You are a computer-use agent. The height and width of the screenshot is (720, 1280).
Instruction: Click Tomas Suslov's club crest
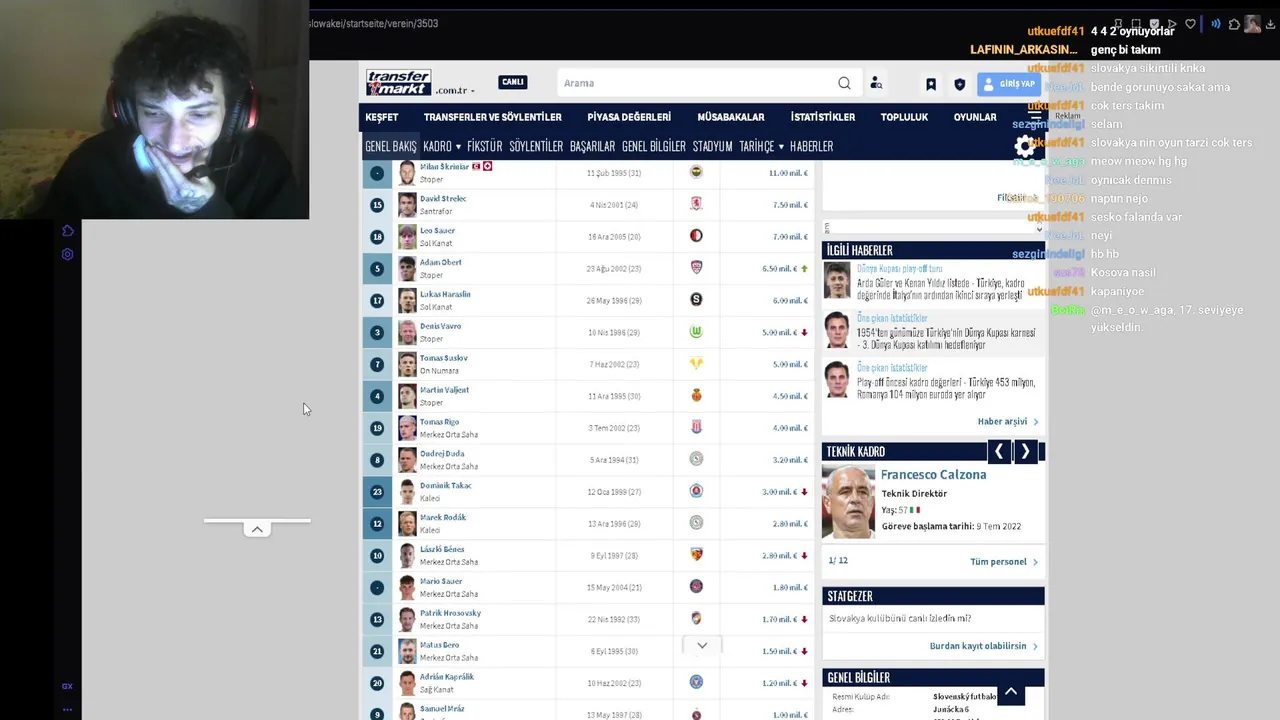696,364
